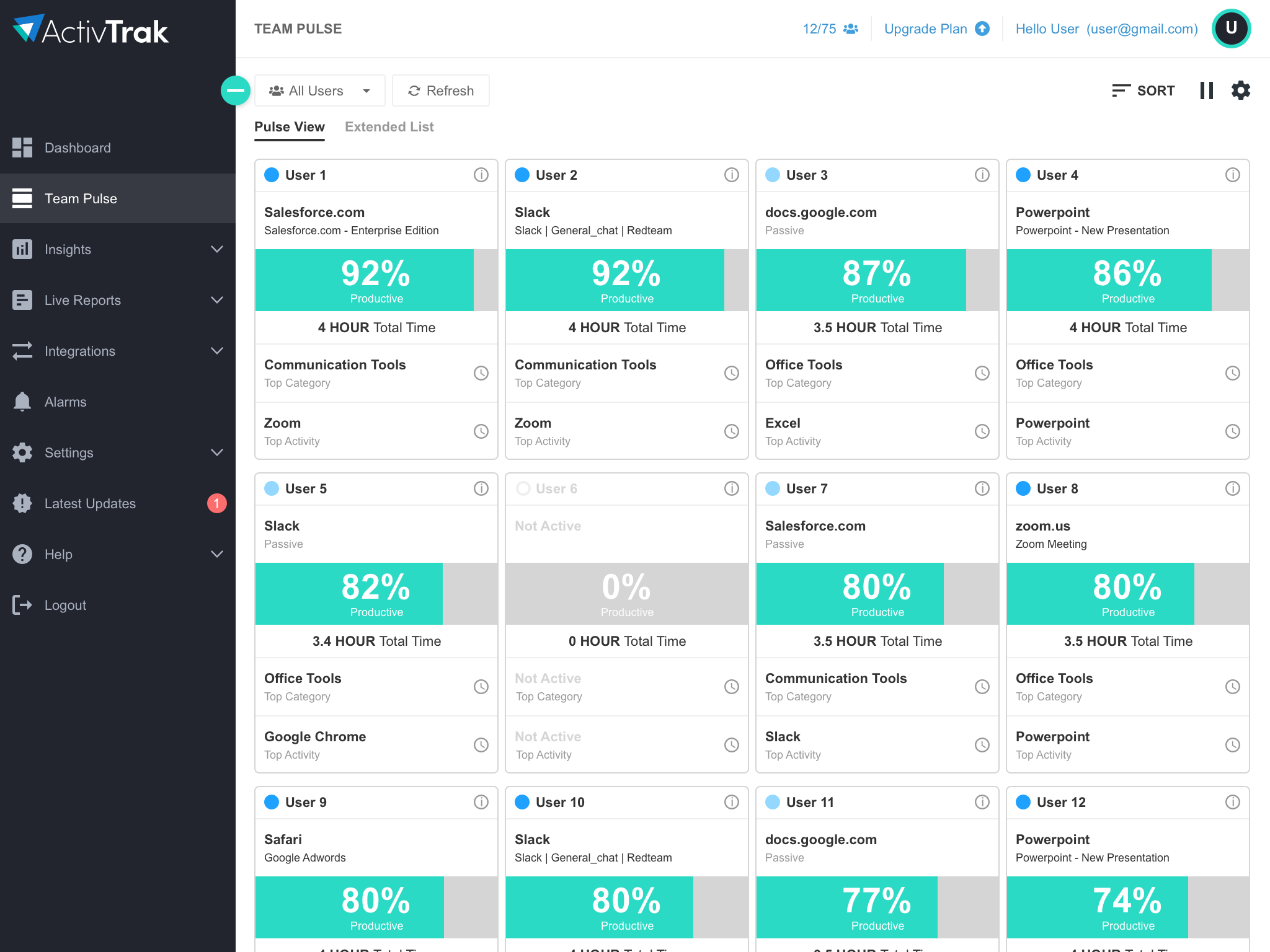Open the Dashboard sidebar item
The image size is (1270, 952).
[118, 148]
